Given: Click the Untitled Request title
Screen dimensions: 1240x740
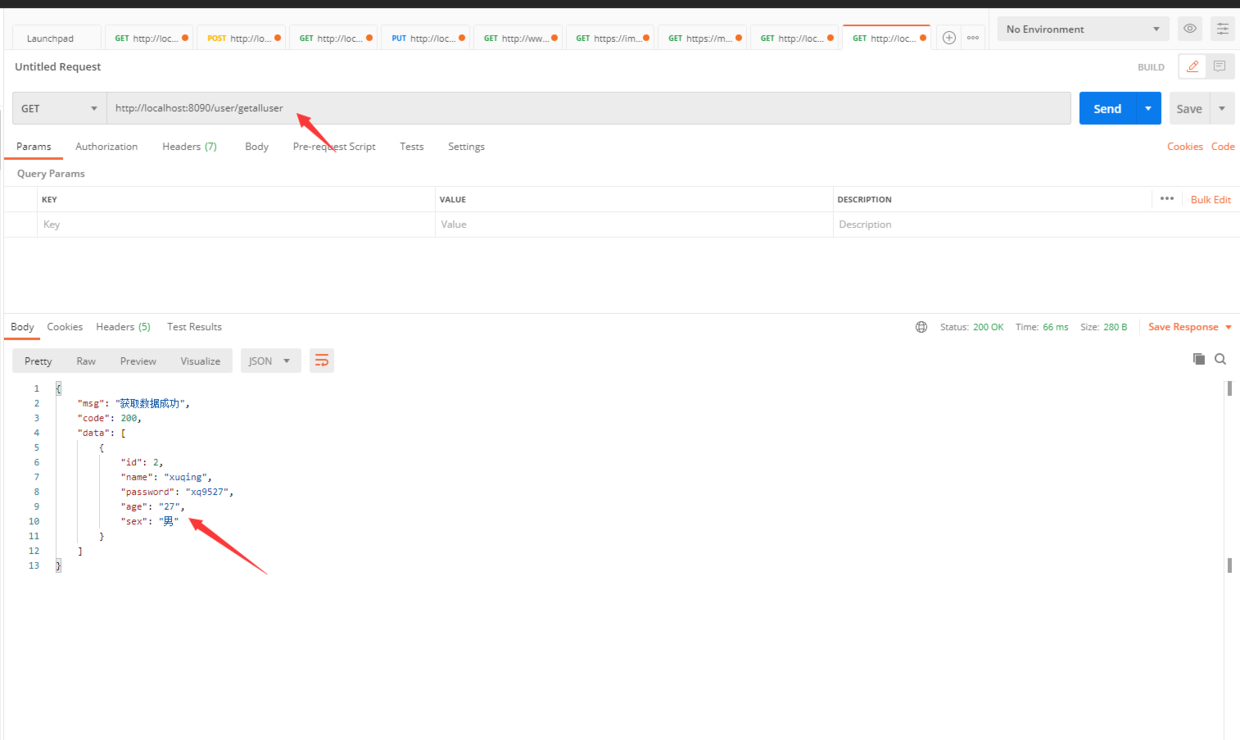Looking at the screenshot, I should point(58,67).
